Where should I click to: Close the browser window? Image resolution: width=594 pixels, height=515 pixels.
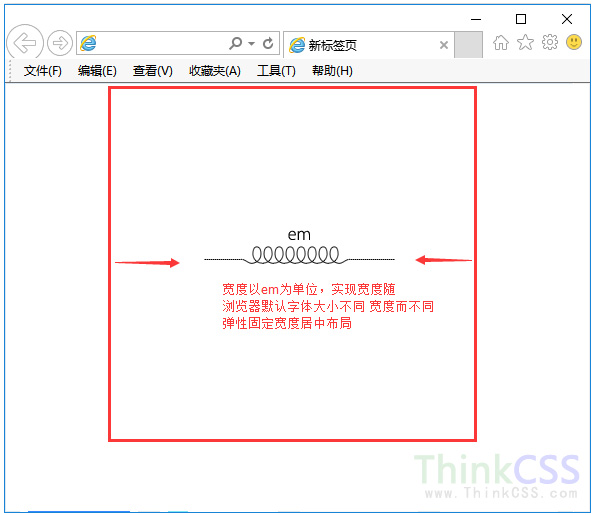[567, 19]
